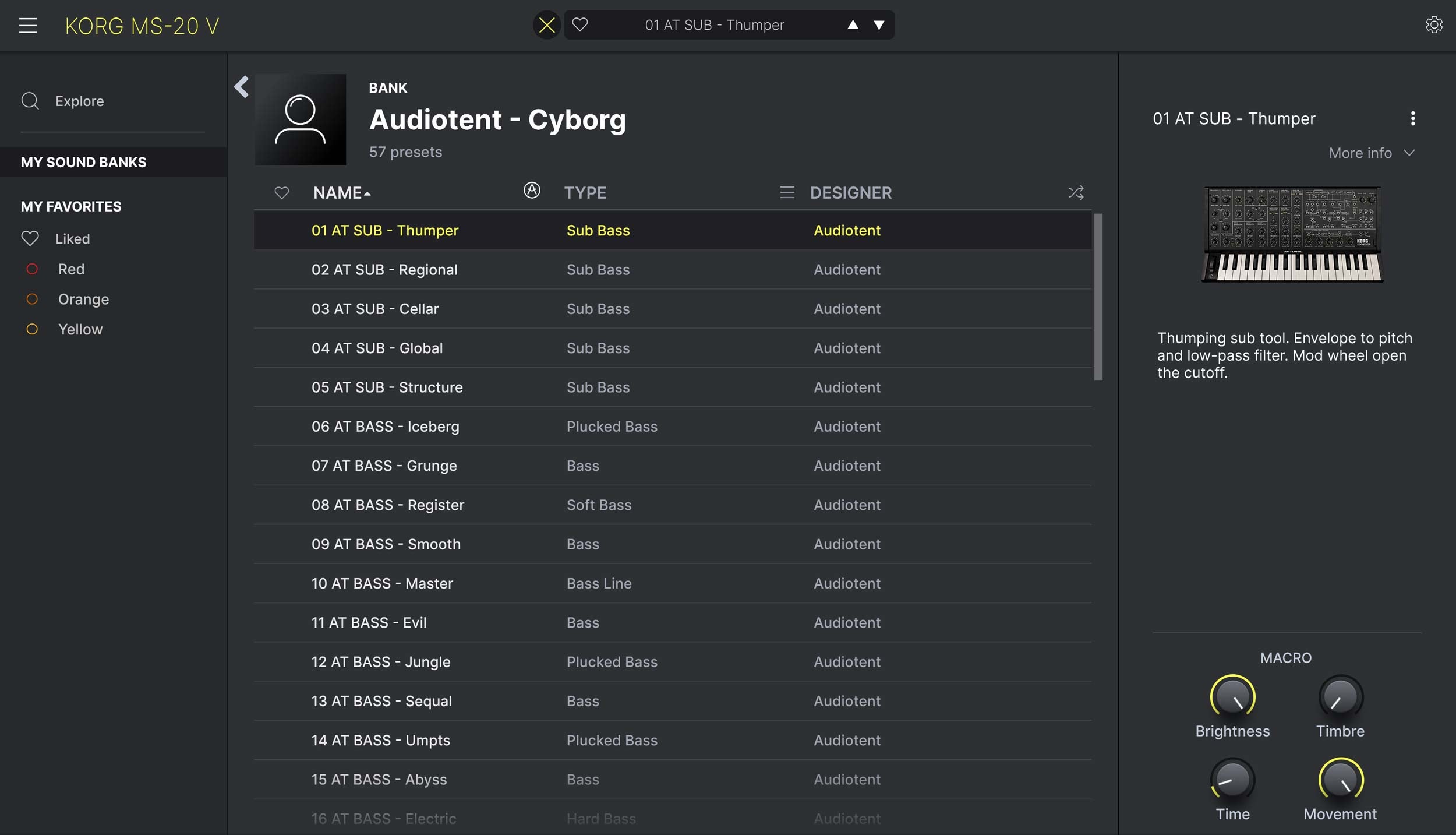Sort presets by the TYPE column header
Image resolution: width=1456 pixels, height=835 pixels.
(585, 193)
